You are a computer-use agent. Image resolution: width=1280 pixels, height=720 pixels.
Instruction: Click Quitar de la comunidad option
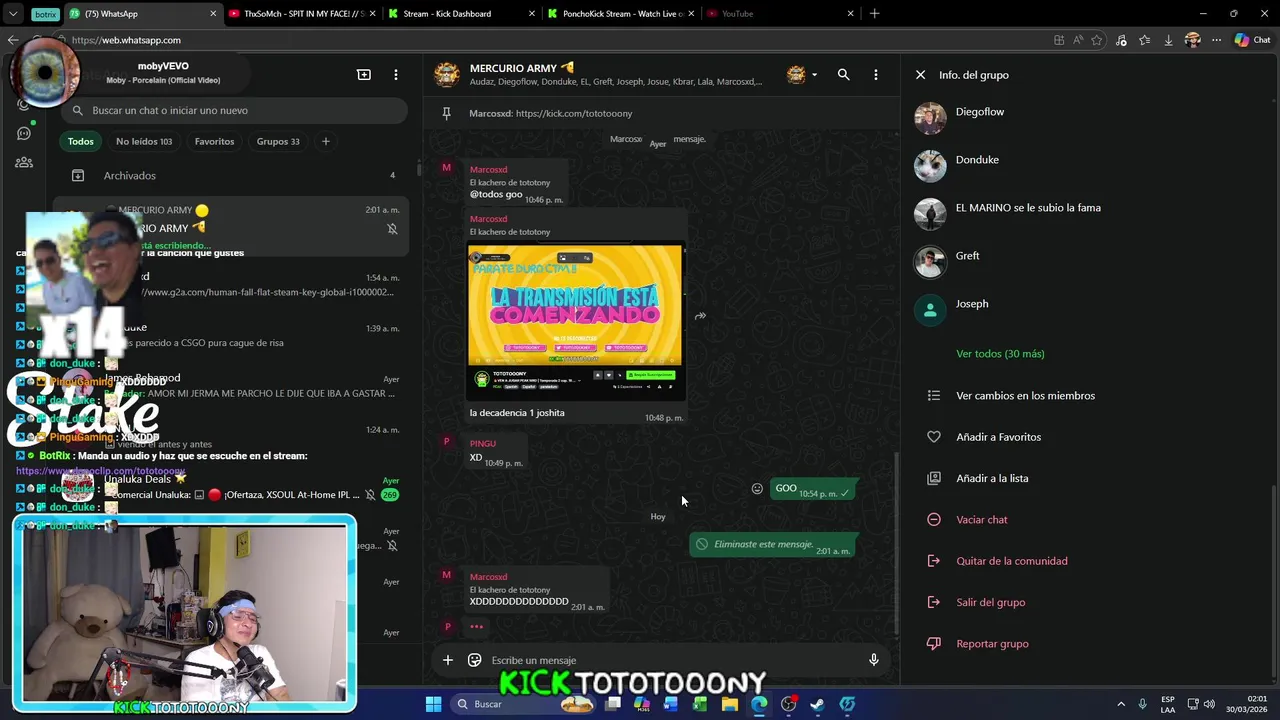[x=1012, y=561]
